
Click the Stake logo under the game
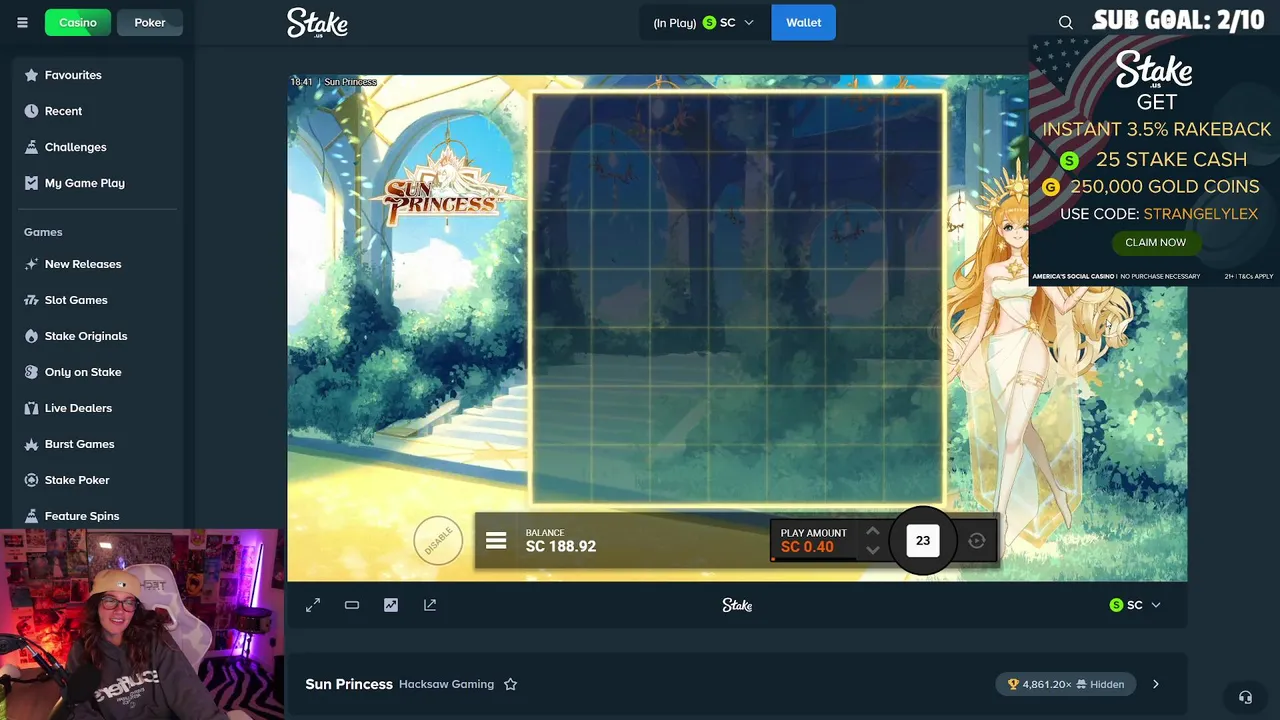737,605
